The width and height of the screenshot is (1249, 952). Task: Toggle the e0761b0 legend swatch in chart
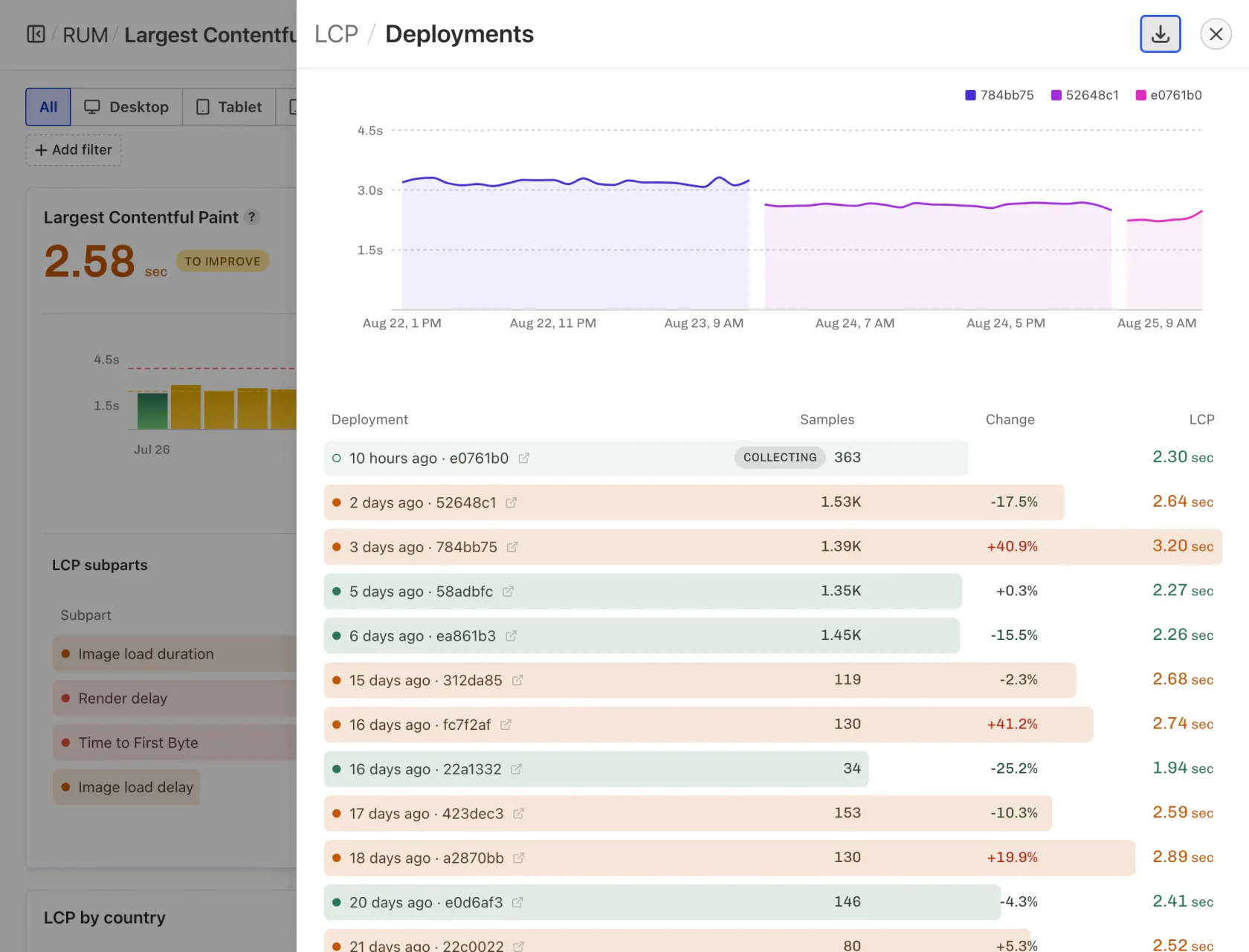[1140, 95]
